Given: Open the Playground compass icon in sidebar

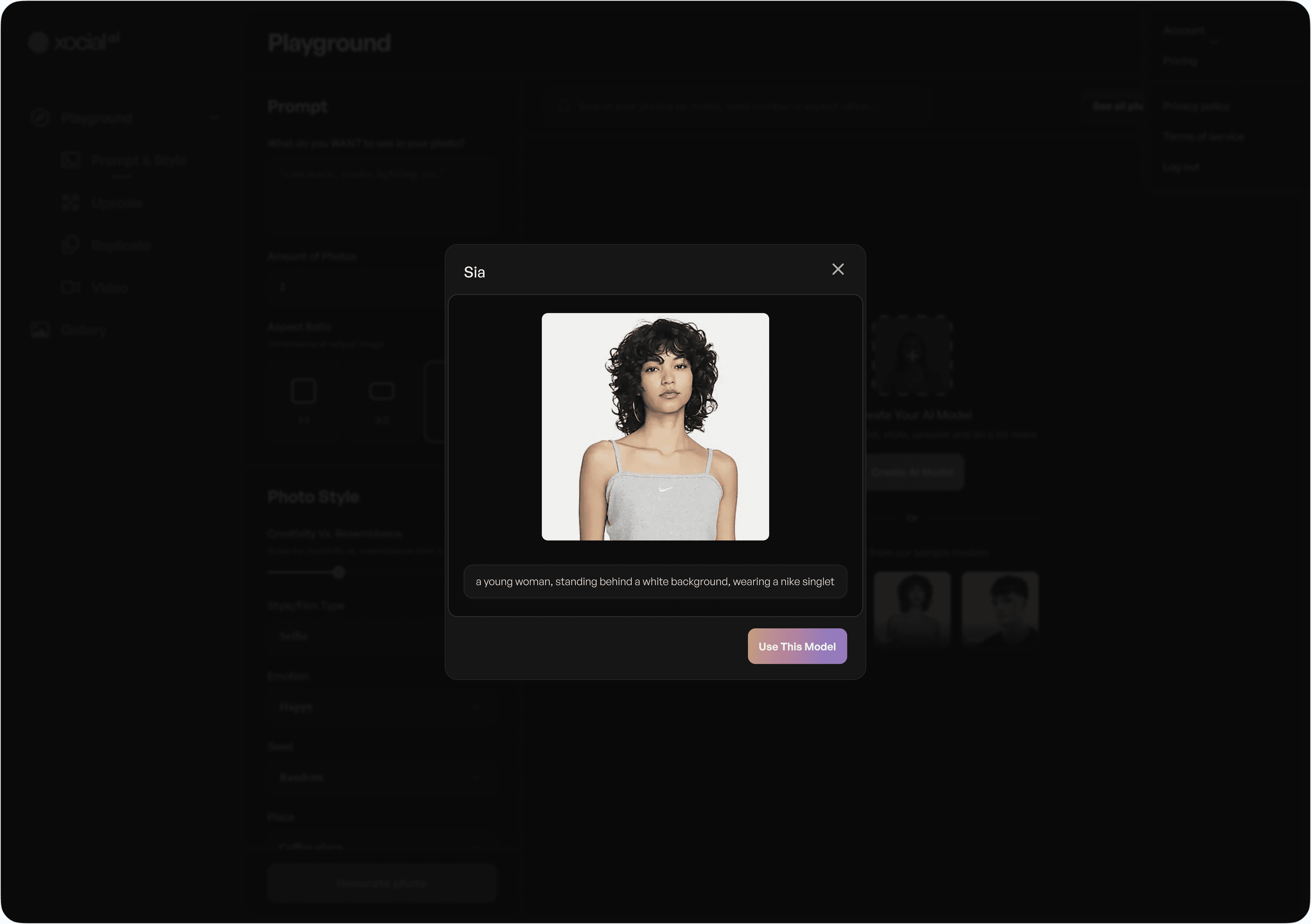Looking at the screenshot, I should click(40, 118).
